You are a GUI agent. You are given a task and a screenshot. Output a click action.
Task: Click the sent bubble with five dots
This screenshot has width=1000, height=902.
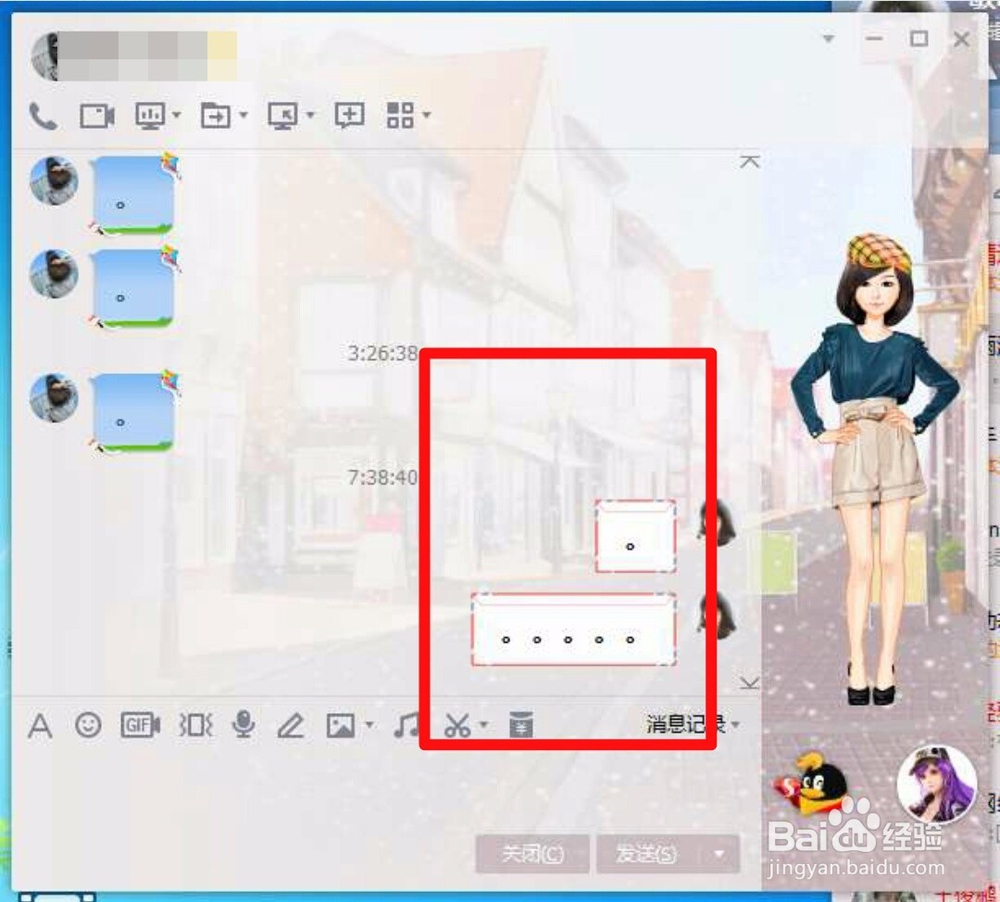(573, 630)
